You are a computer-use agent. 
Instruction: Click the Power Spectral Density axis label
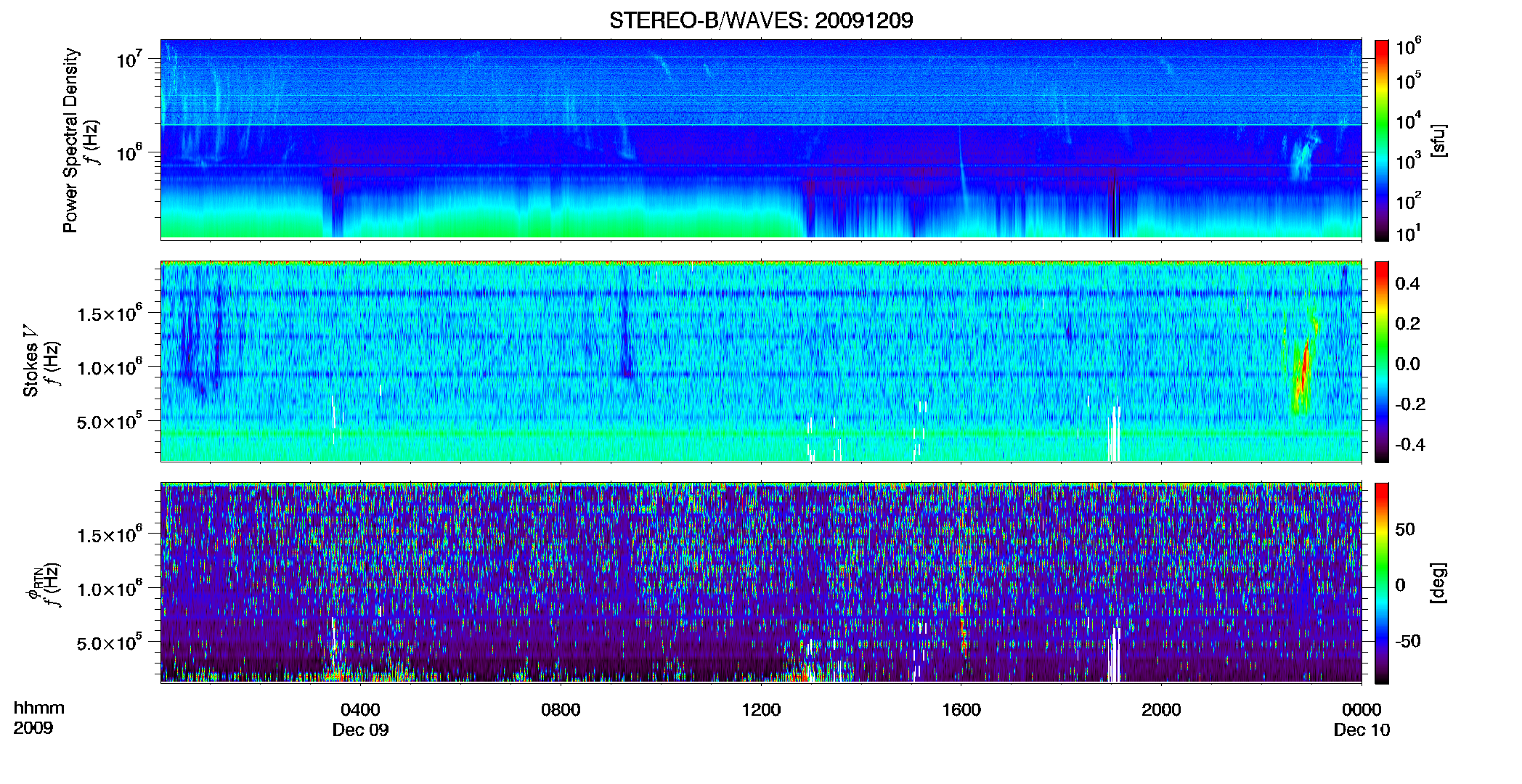70,140
